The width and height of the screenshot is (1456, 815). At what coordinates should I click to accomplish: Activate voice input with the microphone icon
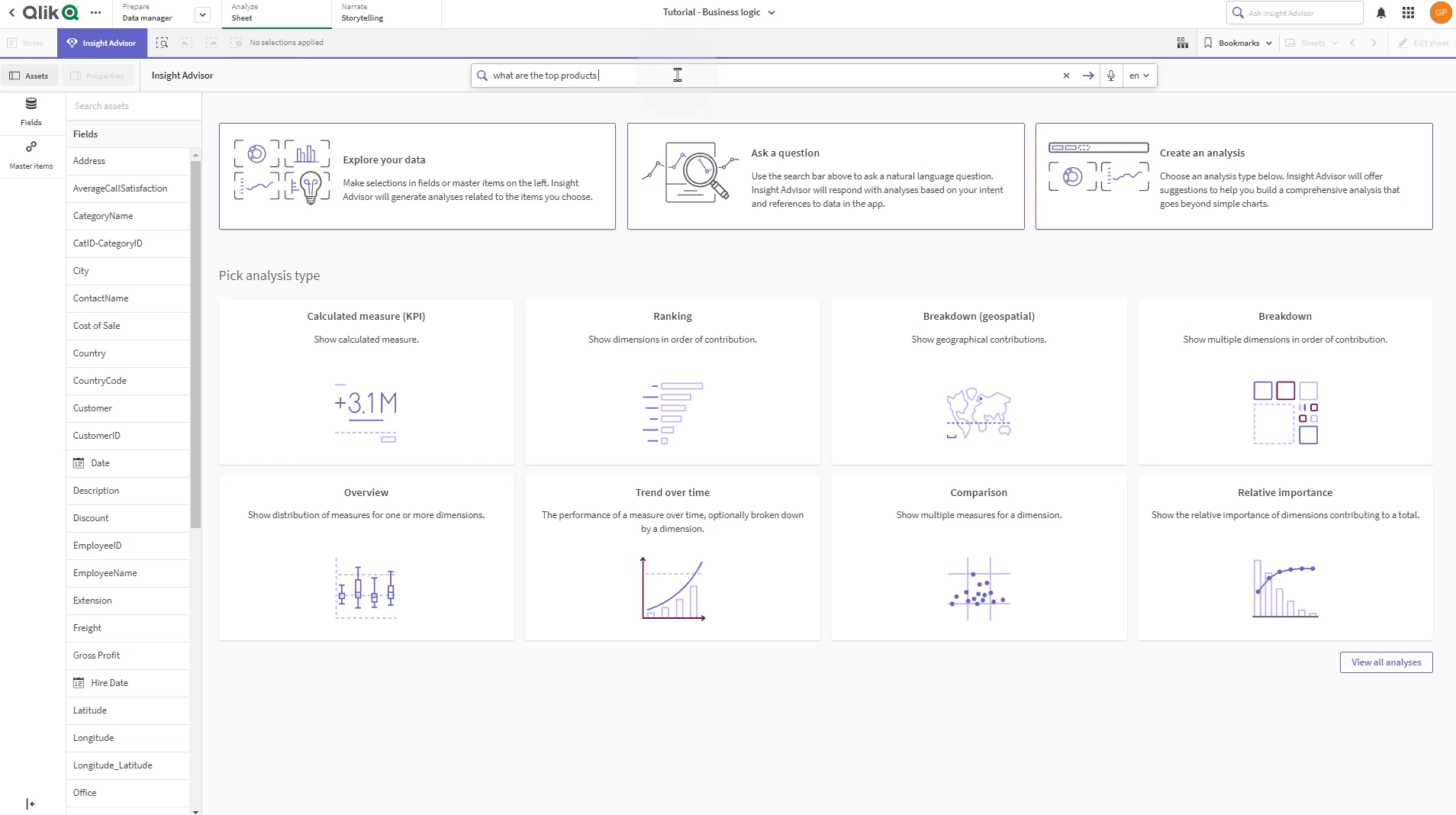pos(1110,76)
